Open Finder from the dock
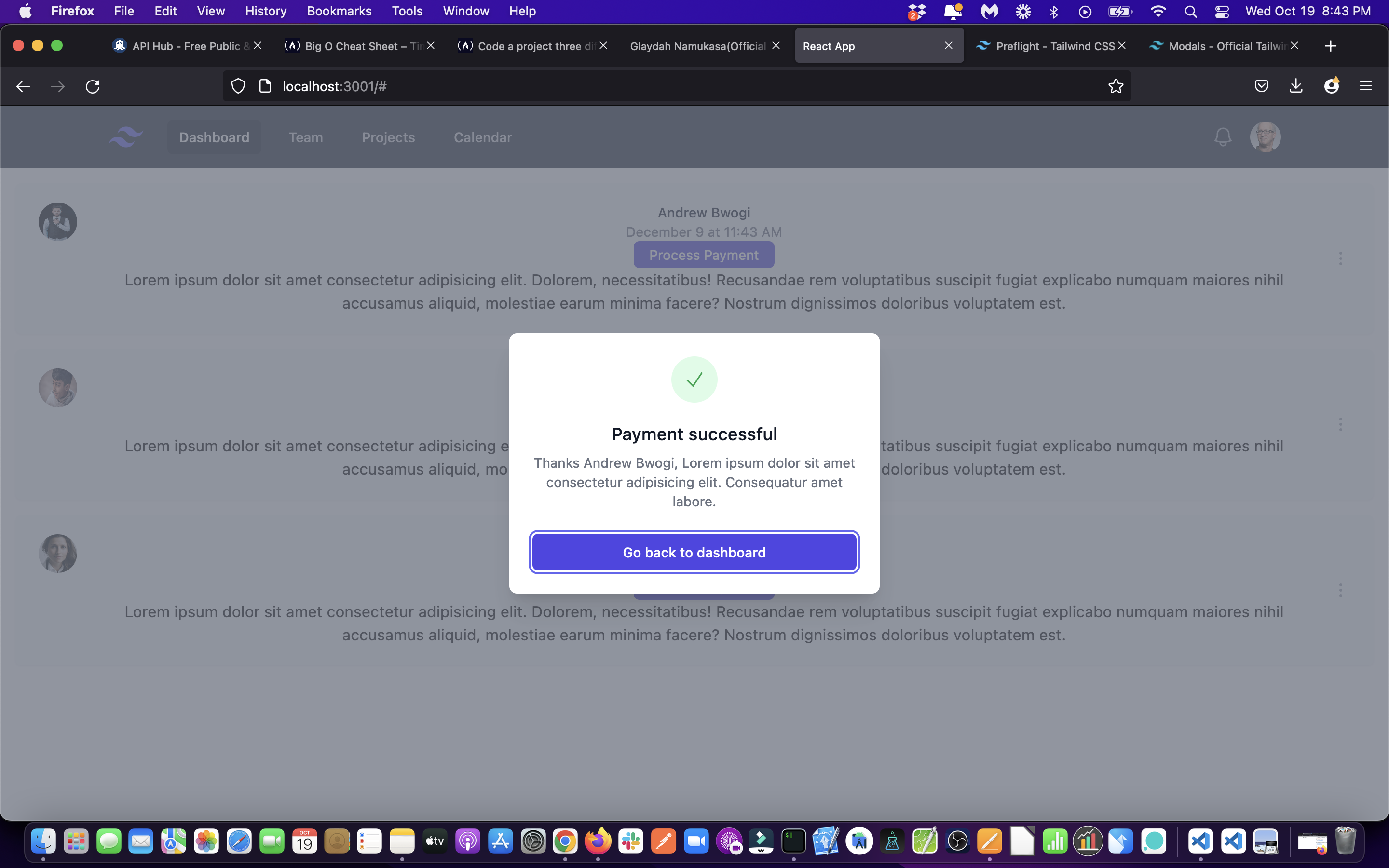The image size is (1389, 868). [43, 841]
